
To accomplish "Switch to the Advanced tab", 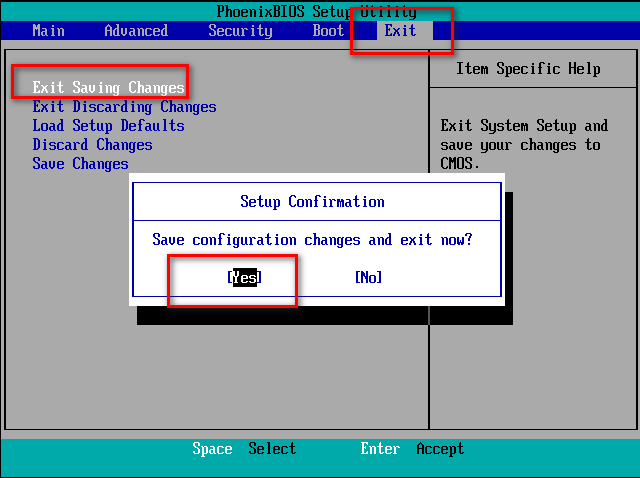I will (x=136, y=31).
